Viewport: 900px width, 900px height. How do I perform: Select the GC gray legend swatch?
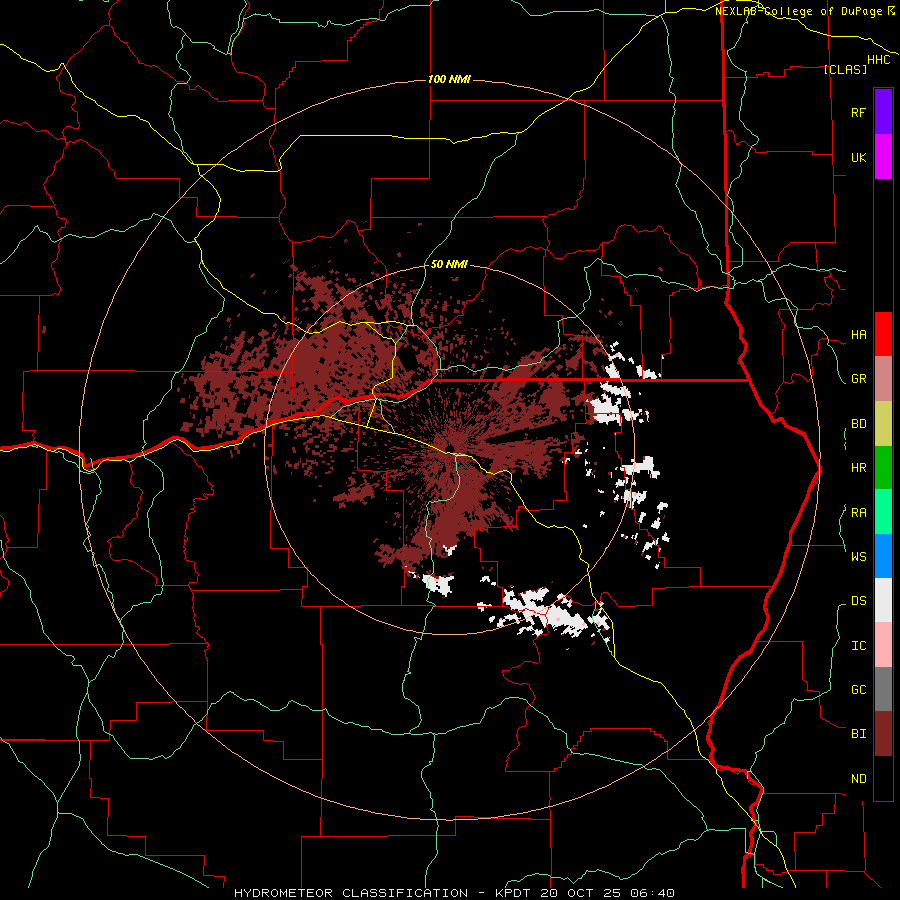tap(883, 689)
